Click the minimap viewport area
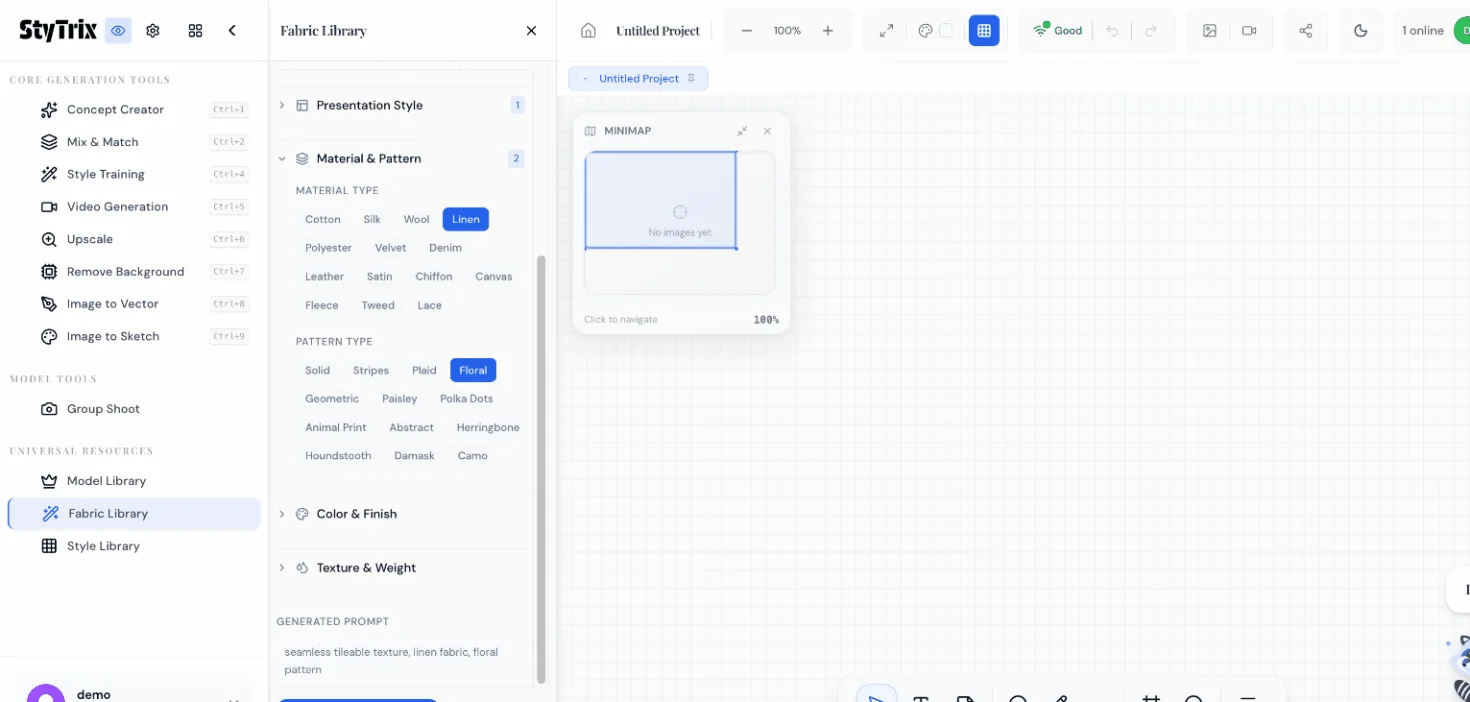 [x=660, y=200]
